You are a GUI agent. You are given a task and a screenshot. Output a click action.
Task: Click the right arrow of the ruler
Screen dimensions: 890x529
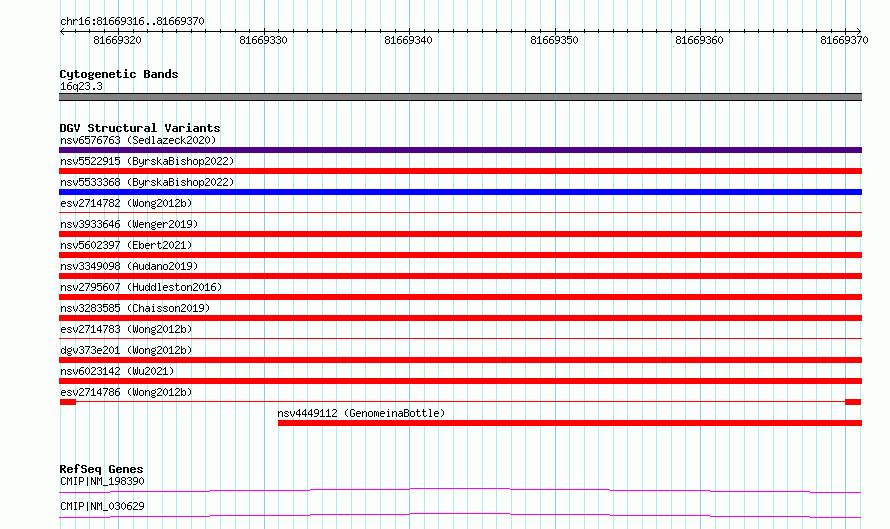859,31
